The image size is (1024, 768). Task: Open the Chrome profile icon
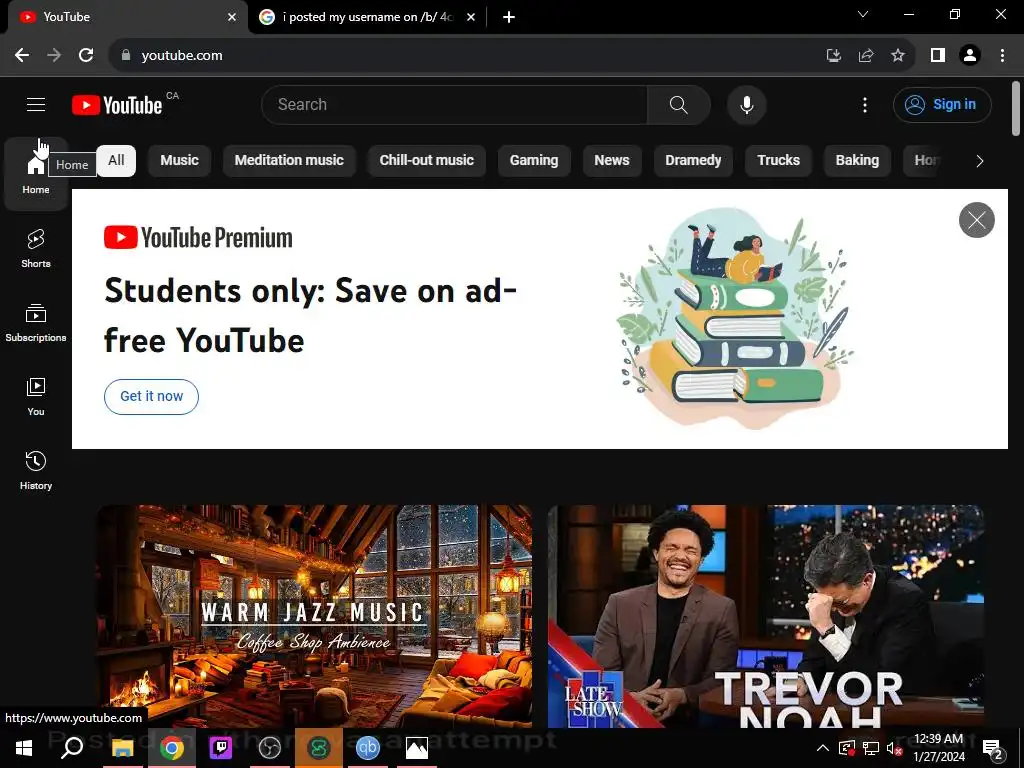coord(970,56)
